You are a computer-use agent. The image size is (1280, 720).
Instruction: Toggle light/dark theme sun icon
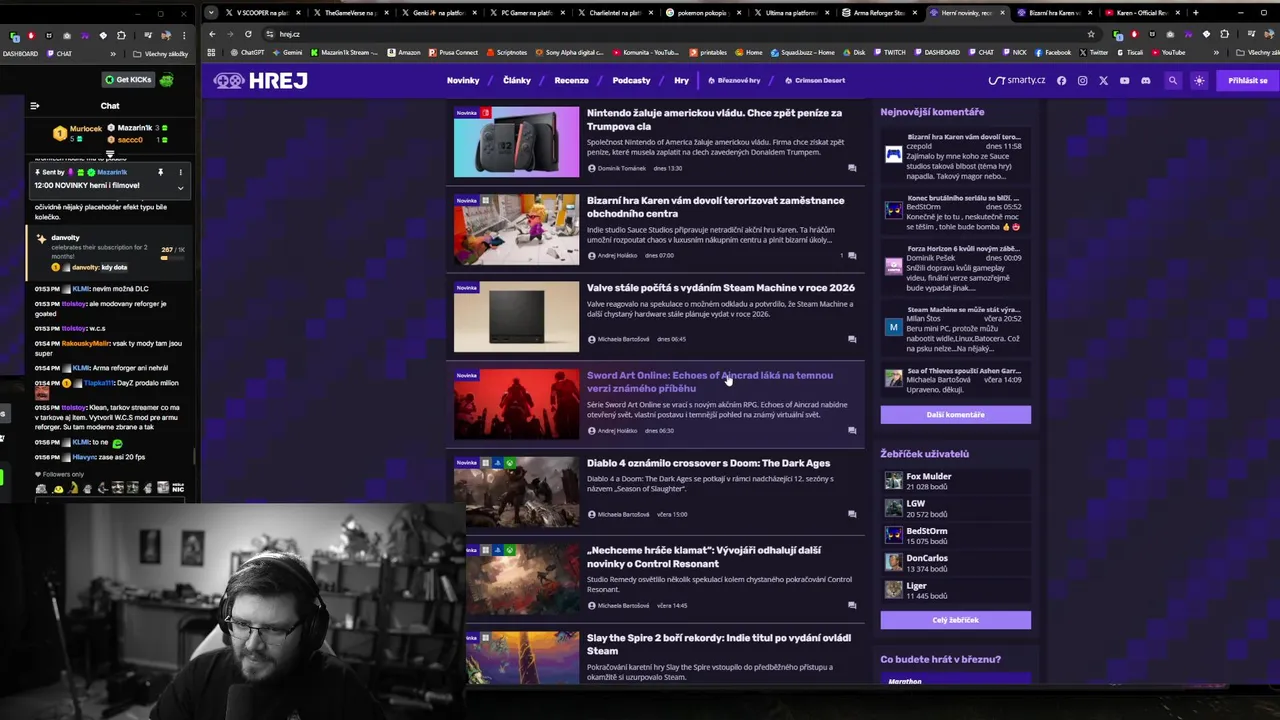click(x=1199, y=80)
